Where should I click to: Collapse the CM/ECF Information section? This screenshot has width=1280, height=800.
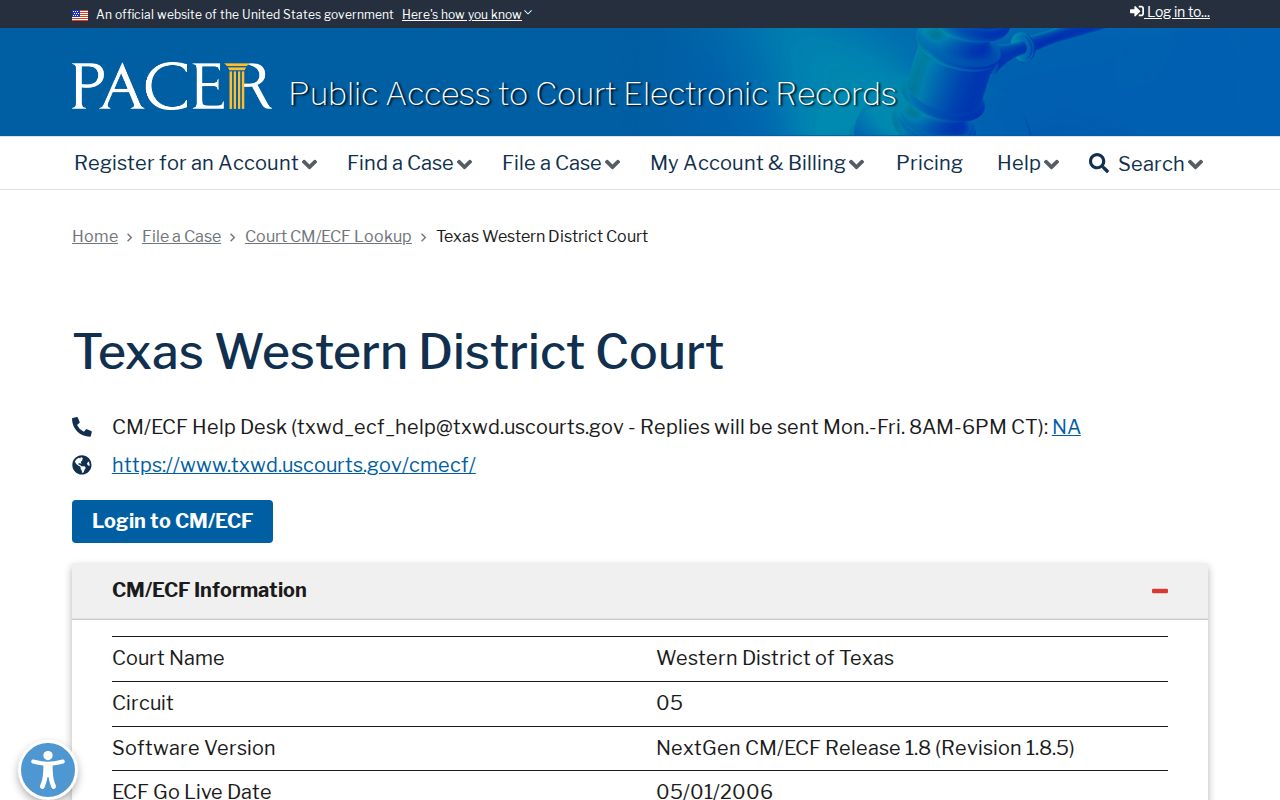(x=1160, y=591)
